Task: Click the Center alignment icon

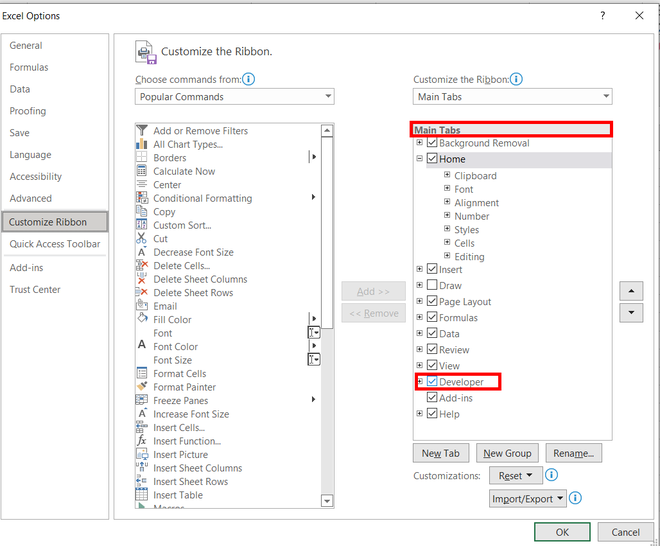Action: pos(142,184)
